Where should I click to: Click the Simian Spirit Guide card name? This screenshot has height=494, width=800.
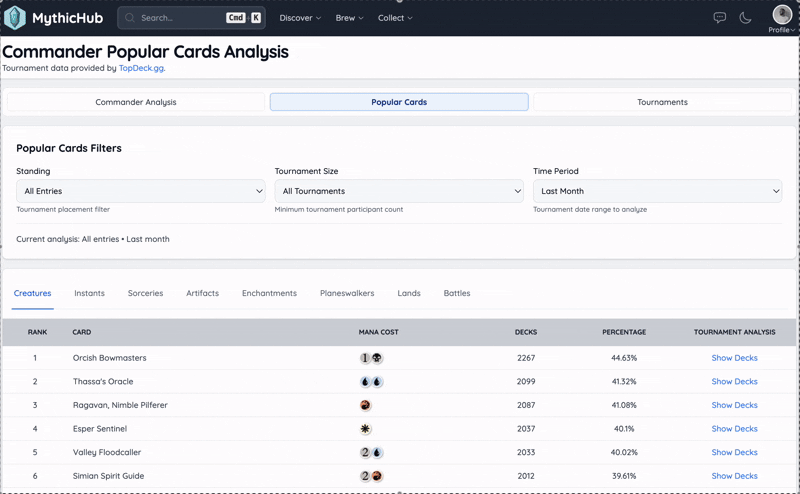[x=108, y=476]
